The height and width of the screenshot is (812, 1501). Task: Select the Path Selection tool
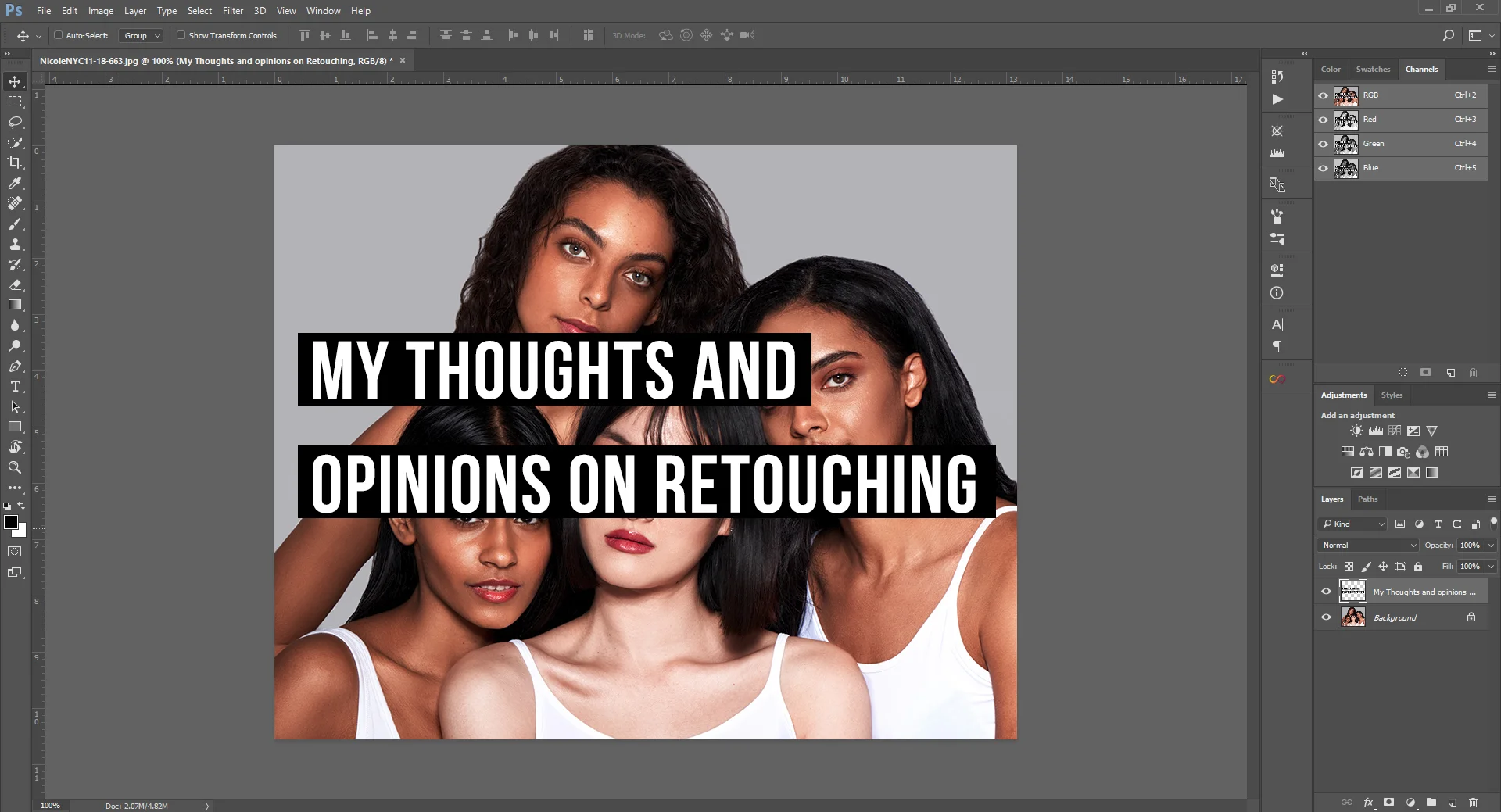pyautogui.click(x=15, y=406)
